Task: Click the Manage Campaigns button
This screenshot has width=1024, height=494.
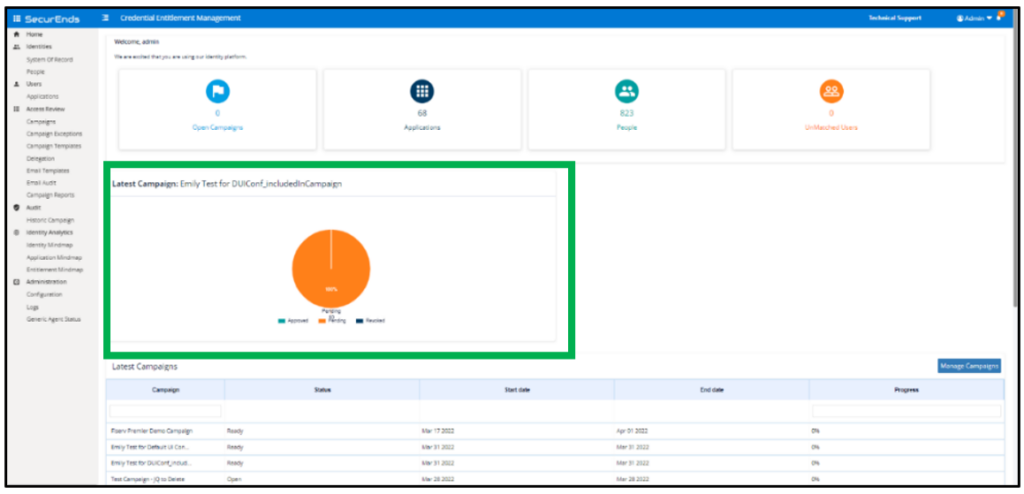Action: tap(968, 366)
